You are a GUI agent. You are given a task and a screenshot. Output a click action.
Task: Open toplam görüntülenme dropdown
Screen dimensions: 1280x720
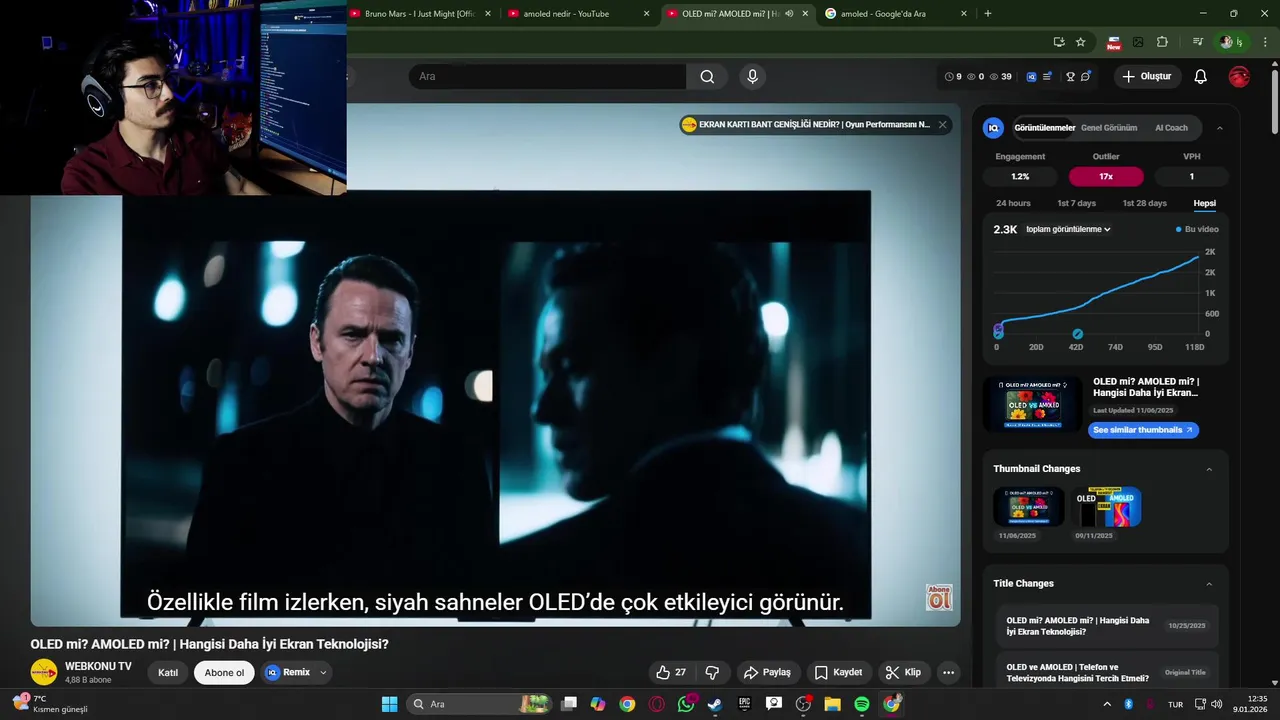[x=1069, y=229]
